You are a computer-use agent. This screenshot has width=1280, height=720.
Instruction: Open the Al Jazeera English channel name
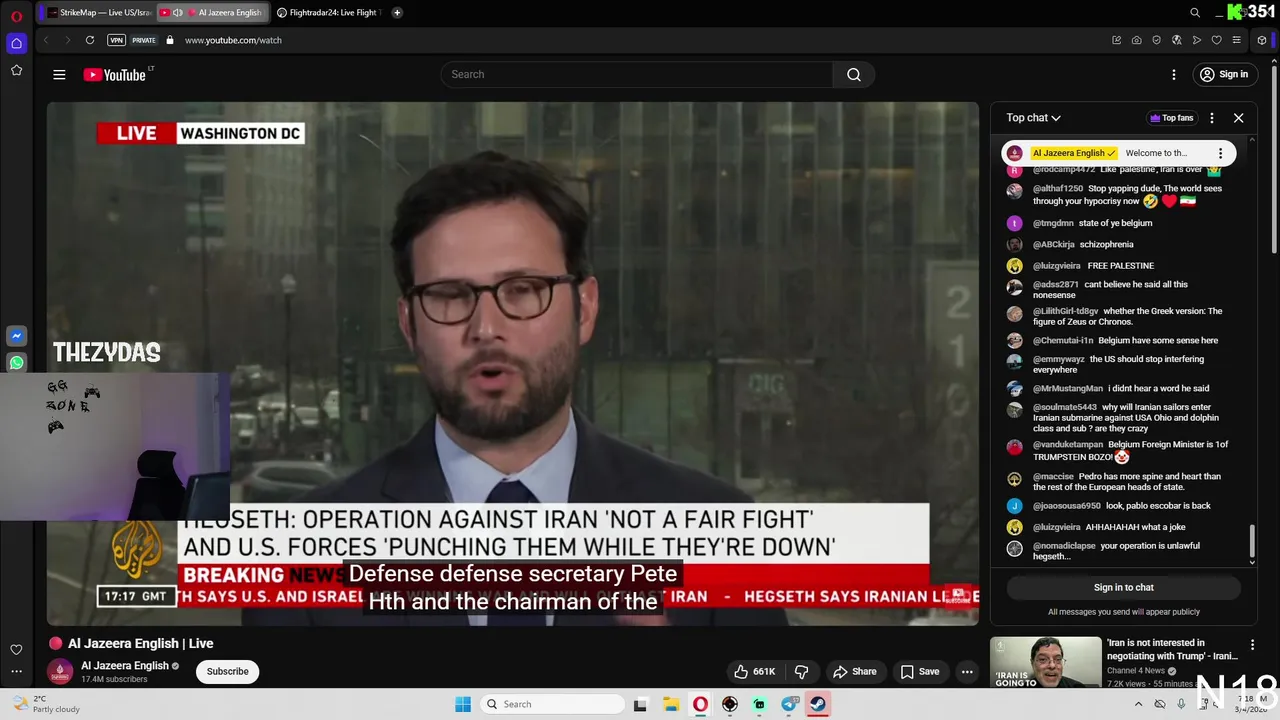[125, 665]
